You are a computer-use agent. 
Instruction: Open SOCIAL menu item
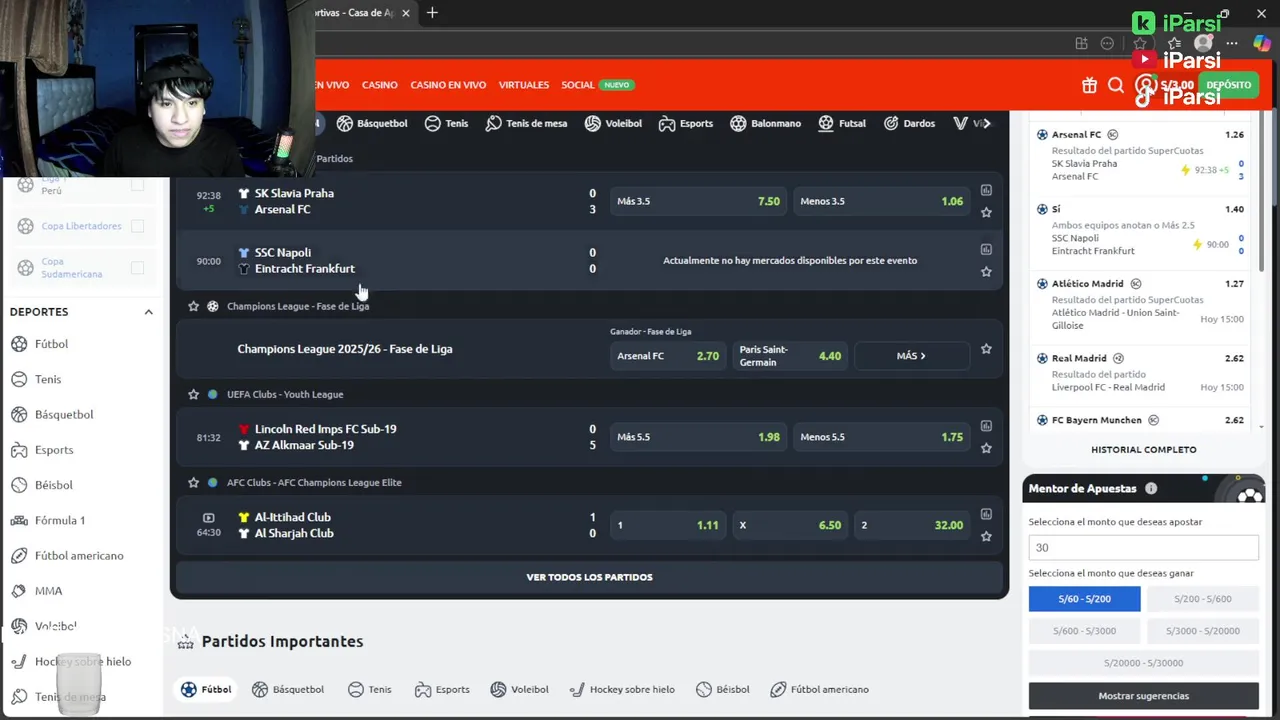pyautogui.click(x=578, y=85)
